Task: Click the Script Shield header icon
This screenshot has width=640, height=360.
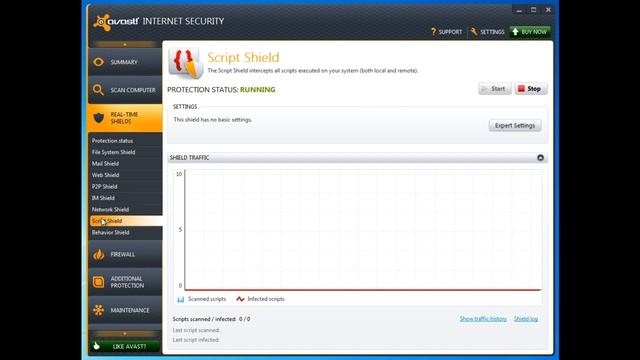Action: 186,63
